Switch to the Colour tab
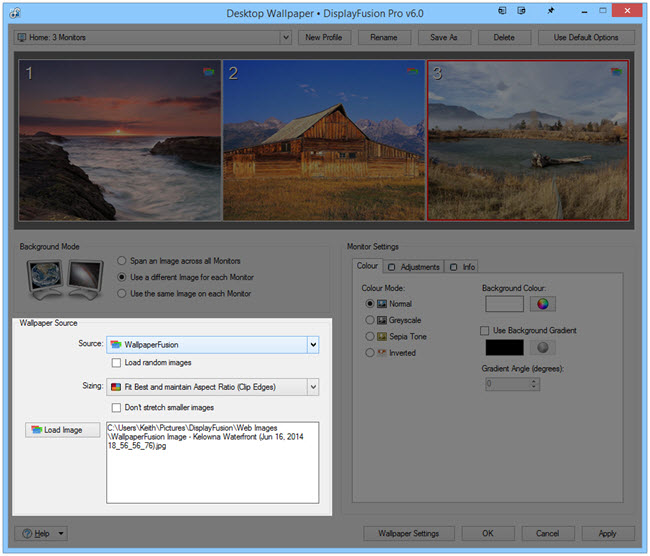The image size is (650, 556). [x=367, y=266]
